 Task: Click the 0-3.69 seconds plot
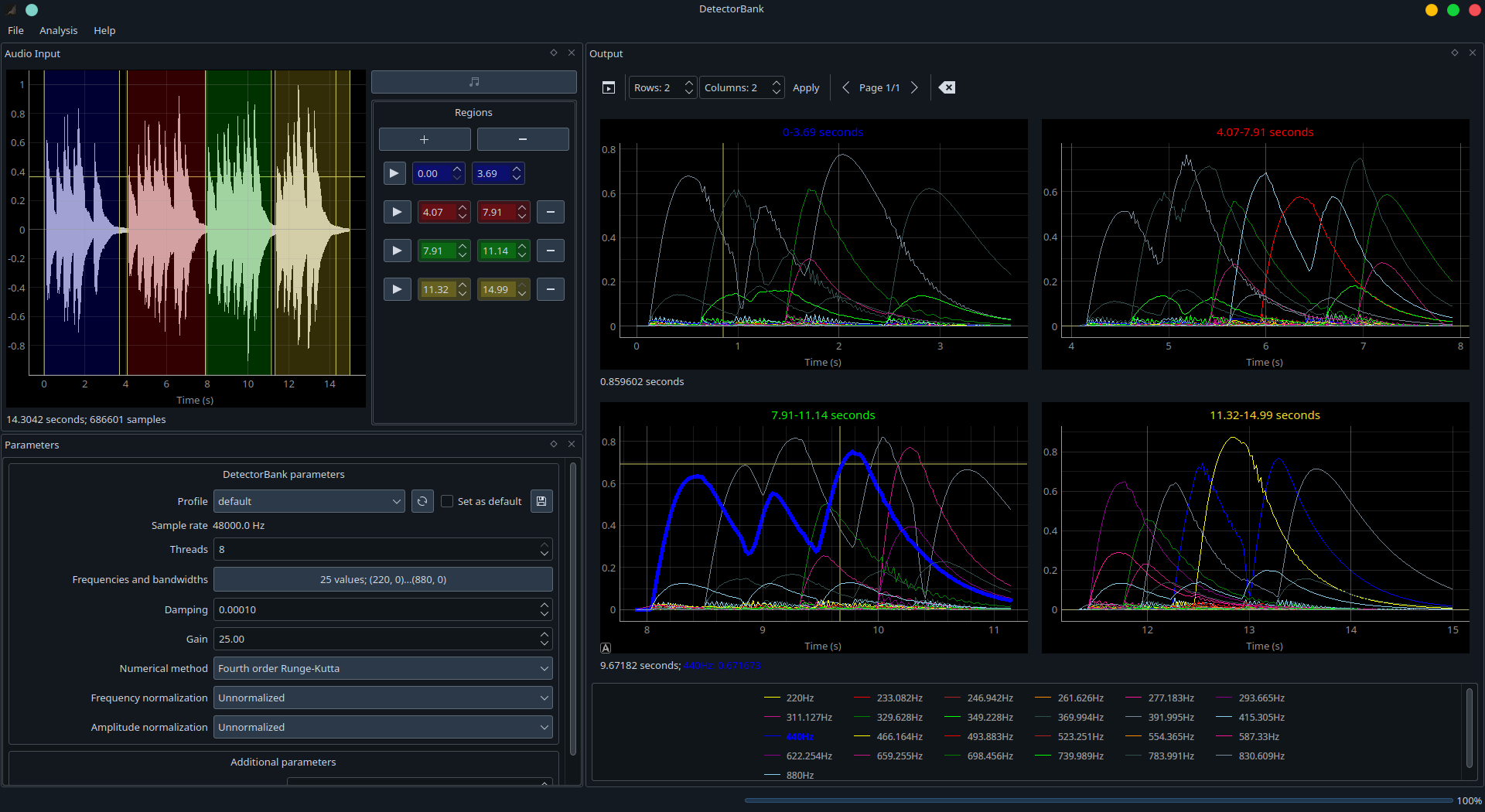tap(814, 244)
